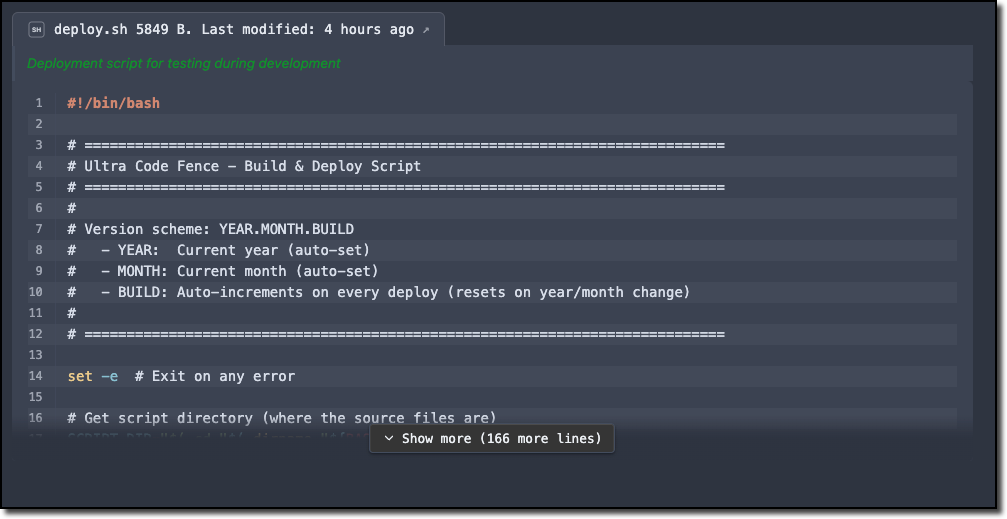This screenshot has width=1007, height=519.
Task: Click line number 4 in the gutter
Action: click(x=38, y=166)
